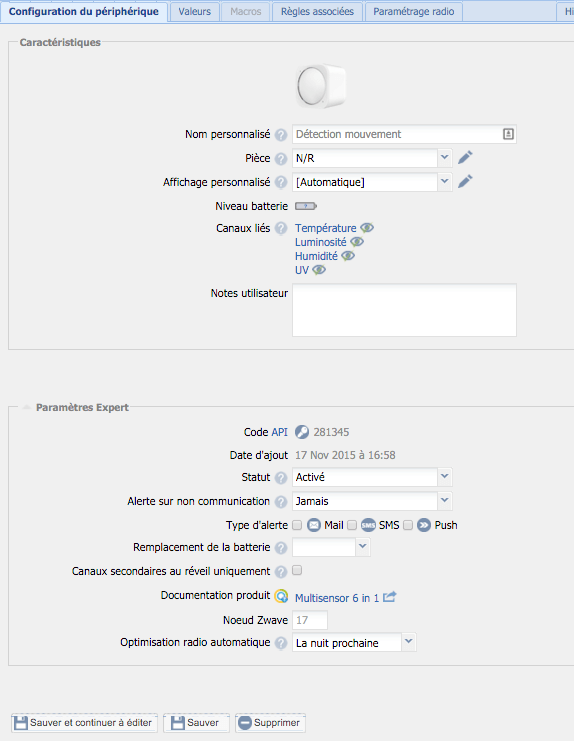
Task: Check Canaux secondaires au réveil uniquement
Action: pos(297,570)
